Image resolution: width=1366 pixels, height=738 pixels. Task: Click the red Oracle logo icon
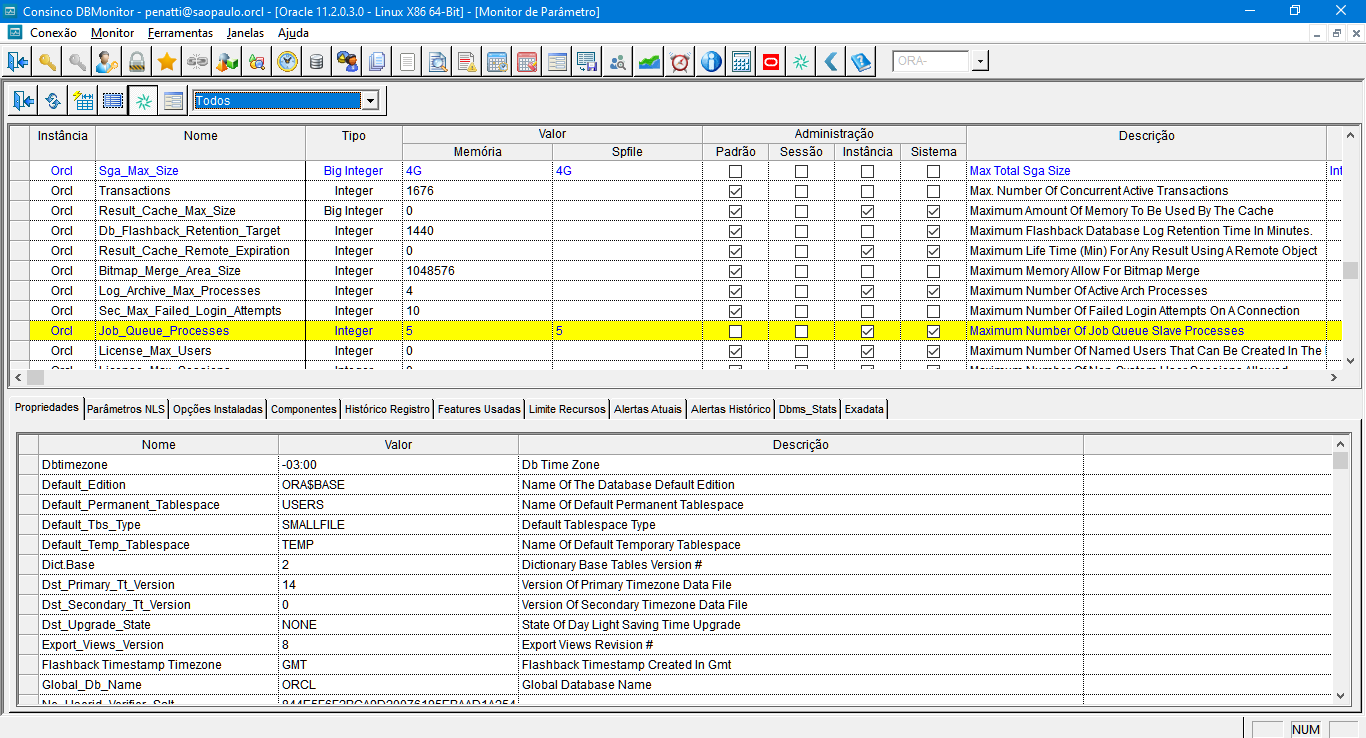tap(771, 62)
